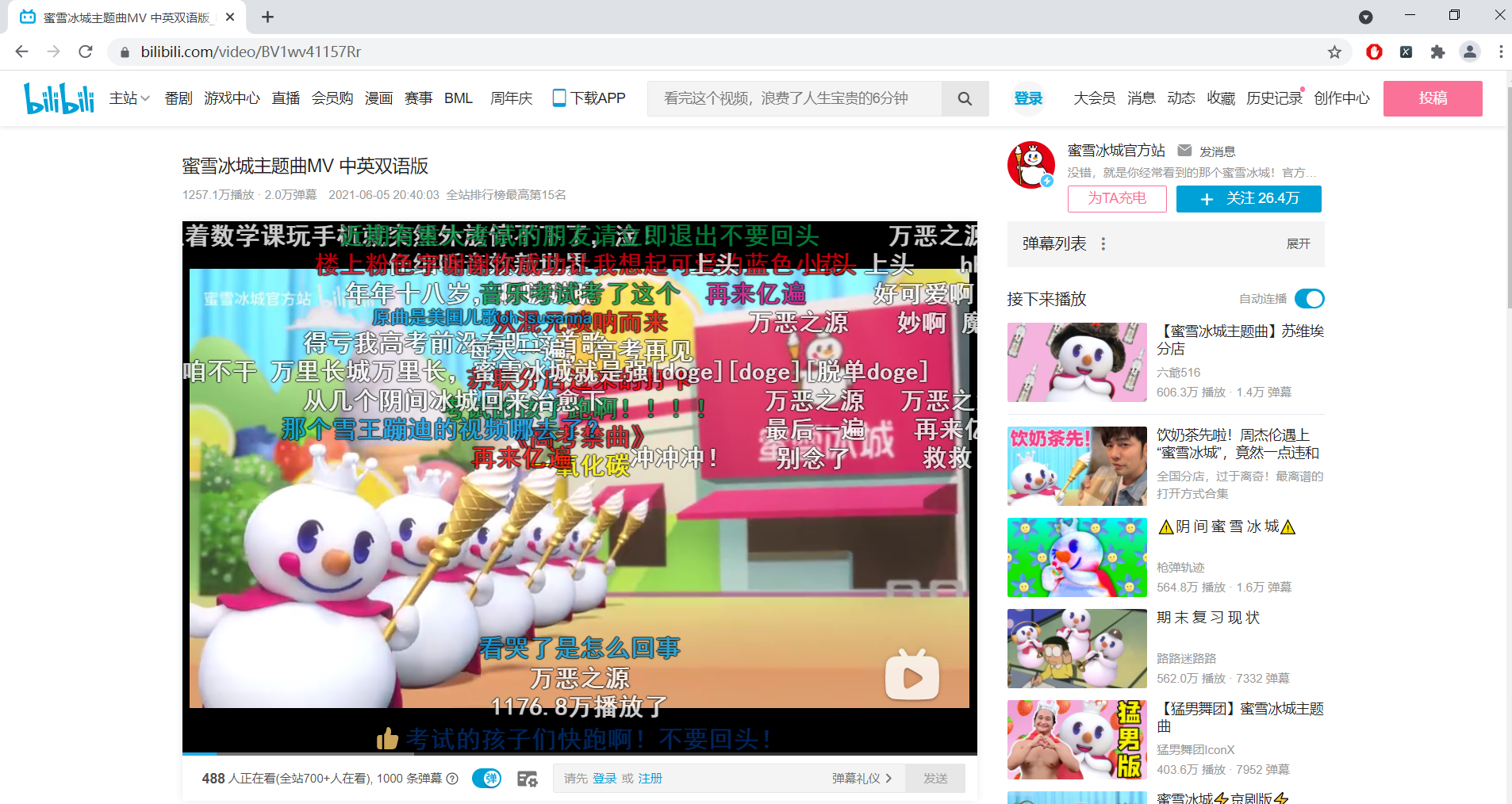Screen dimensions: 1512x804
Task: Open the 阴间蜜雪冰城 video thumbnail
Action: point(1077,557)
